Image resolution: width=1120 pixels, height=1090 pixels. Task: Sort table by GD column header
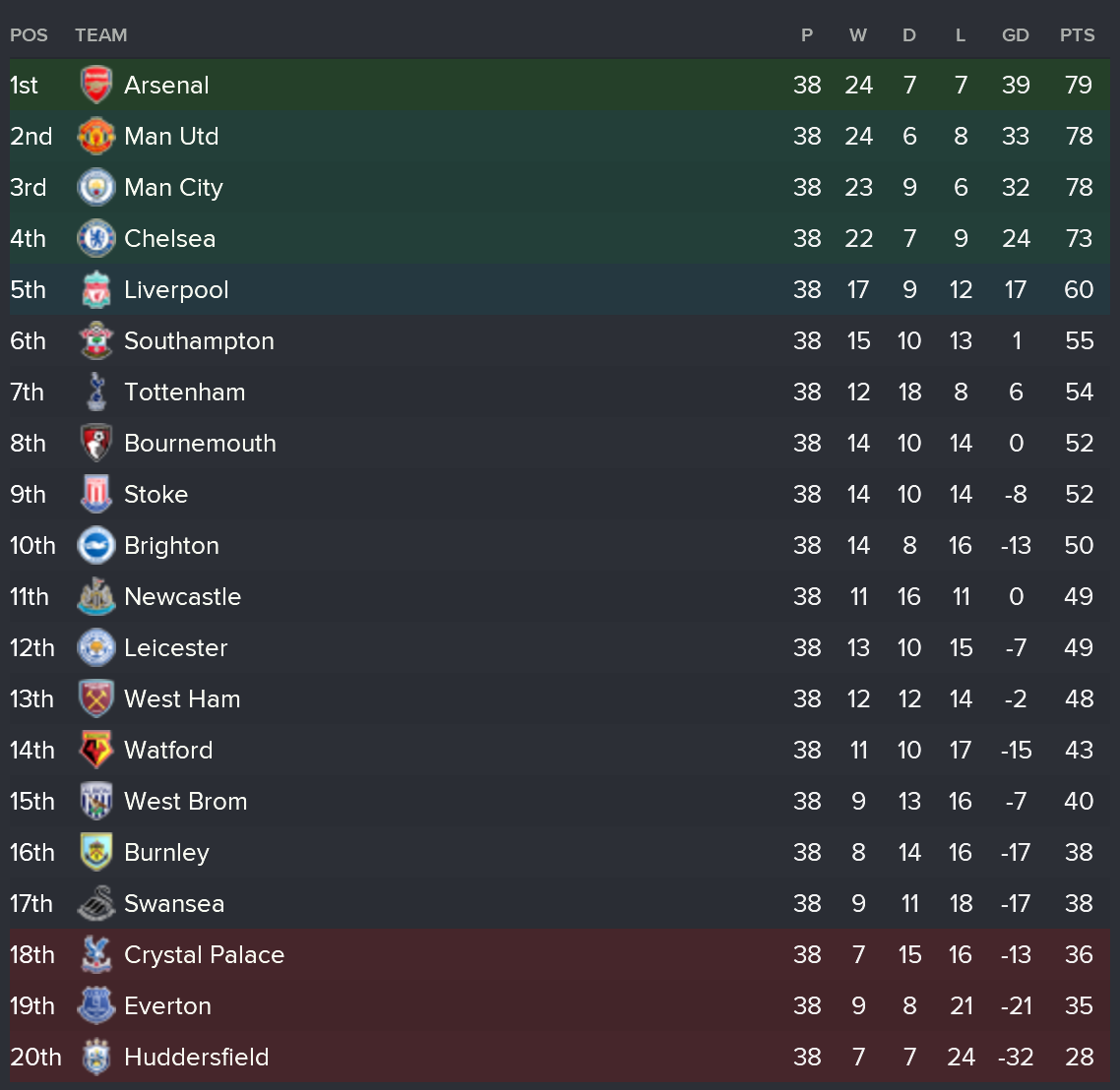[1015, 35]
